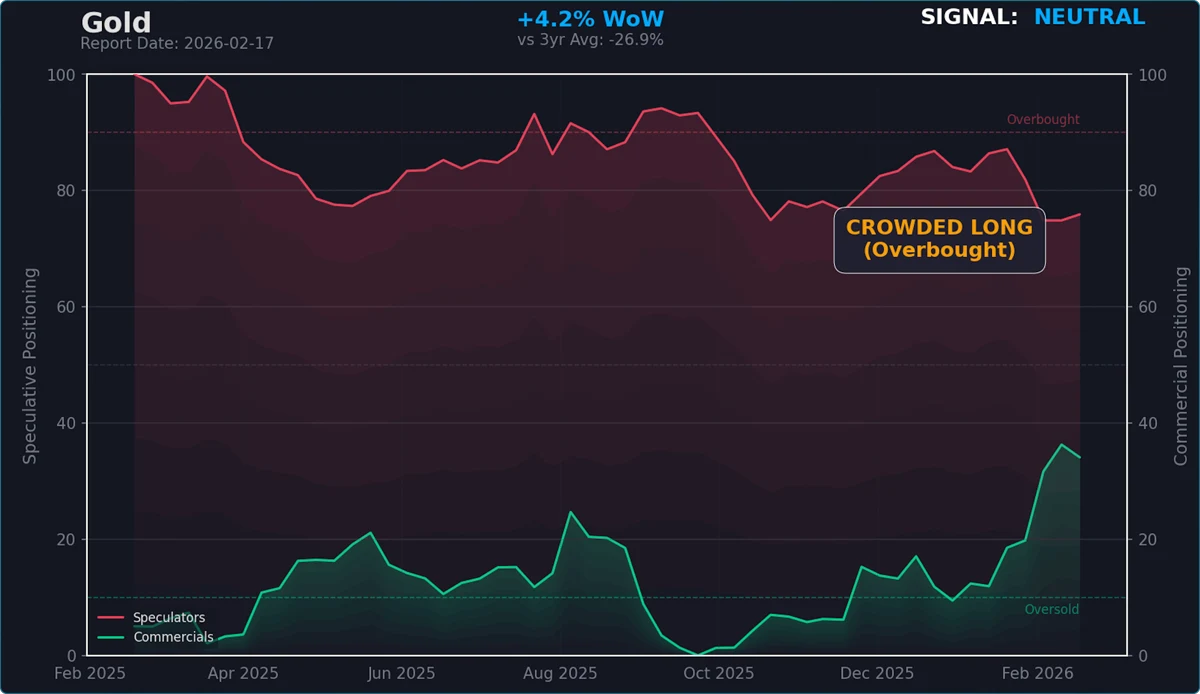Open the Report Date selector
Image resolution: width=1200 pixels, height=694 pixels.
[177, 43]
